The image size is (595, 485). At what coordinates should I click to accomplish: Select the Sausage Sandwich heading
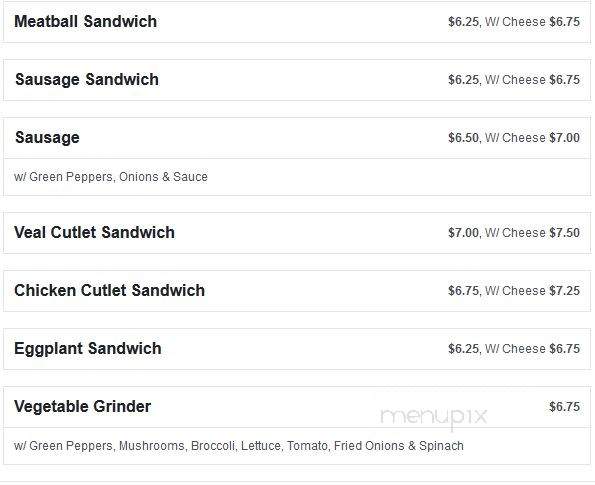[87, 80]
